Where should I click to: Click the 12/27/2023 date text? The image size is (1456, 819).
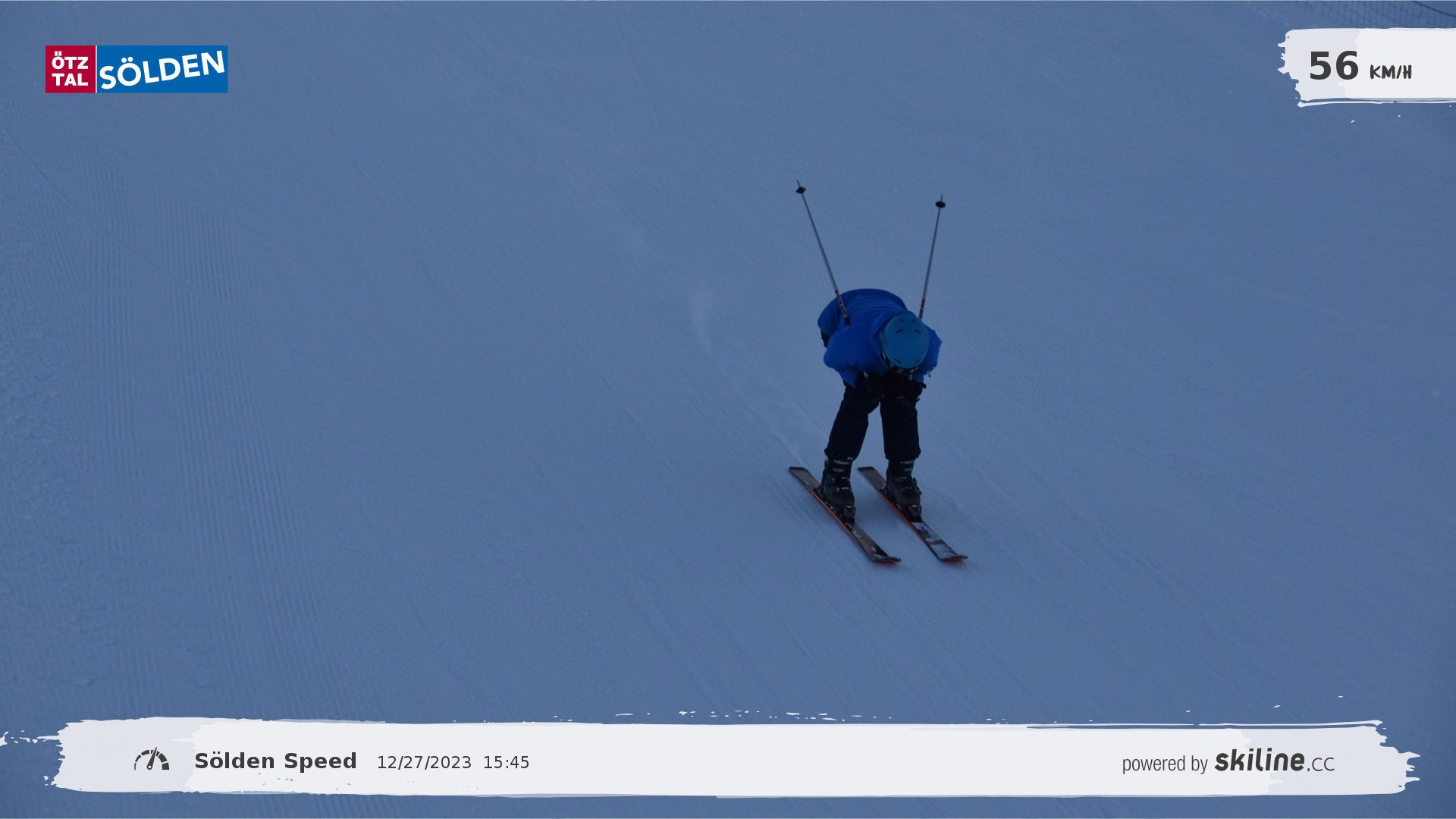pyautogui.click(x=424, y=763)
